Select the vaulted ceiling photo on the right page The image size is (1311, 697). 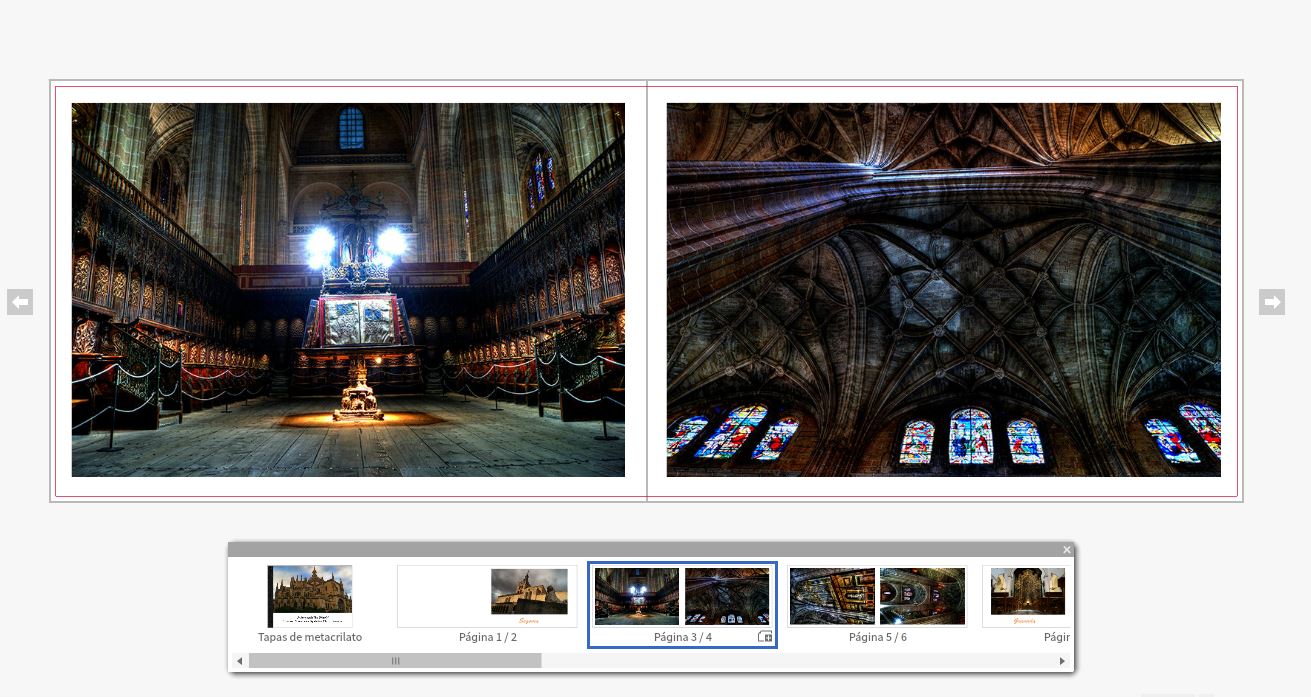943,289
